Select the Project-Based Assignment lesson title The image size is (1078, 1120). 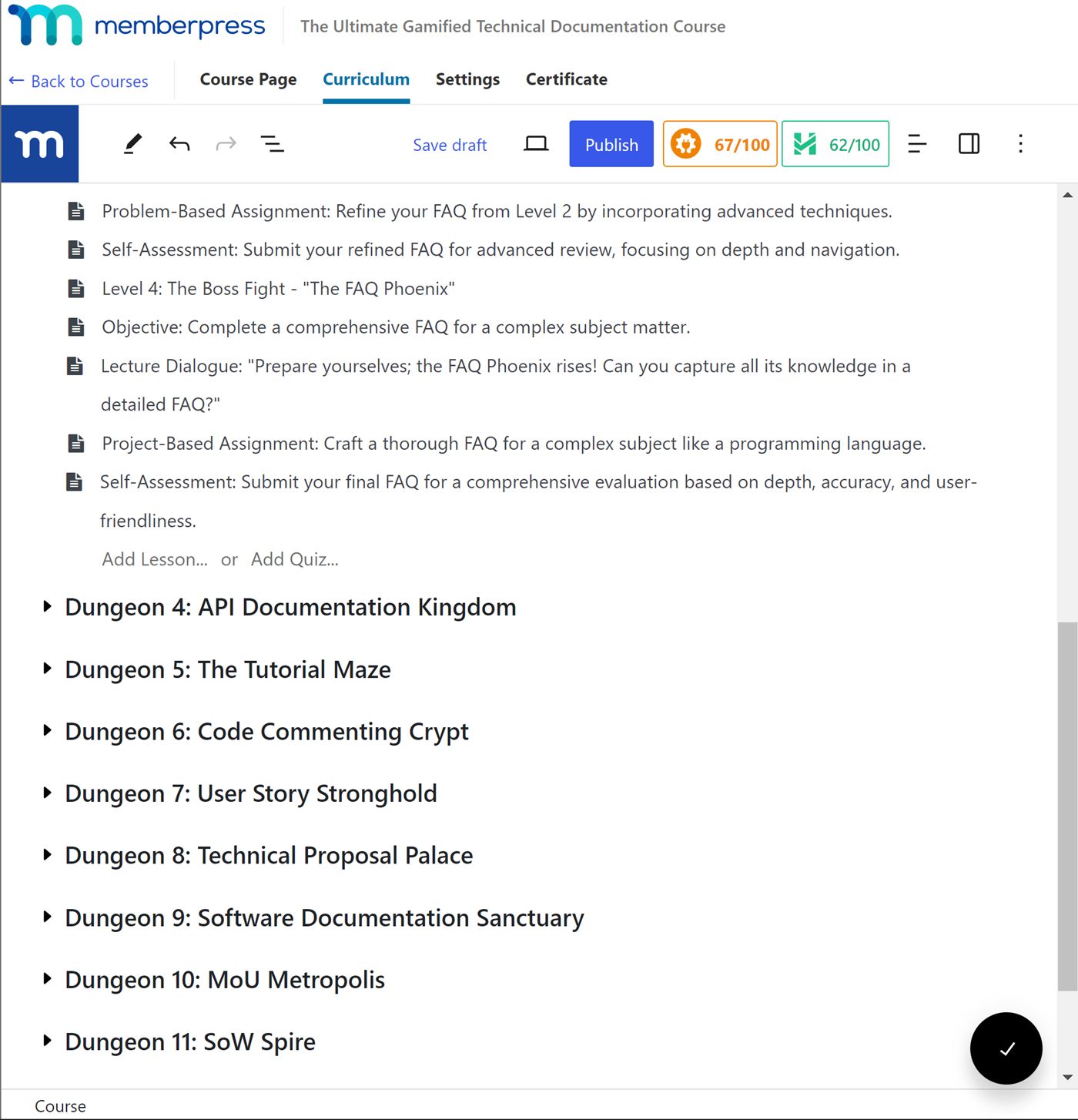[x=514, y=444]
